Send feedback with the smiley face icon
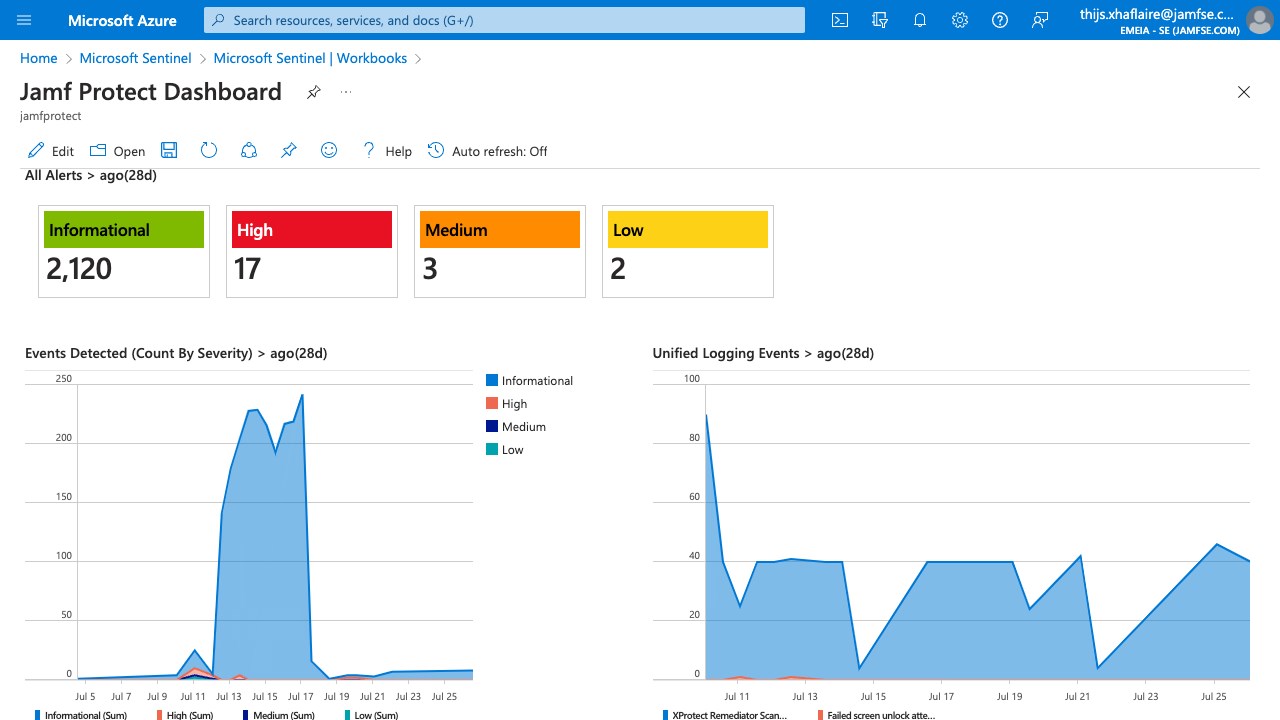 (329, 151)
